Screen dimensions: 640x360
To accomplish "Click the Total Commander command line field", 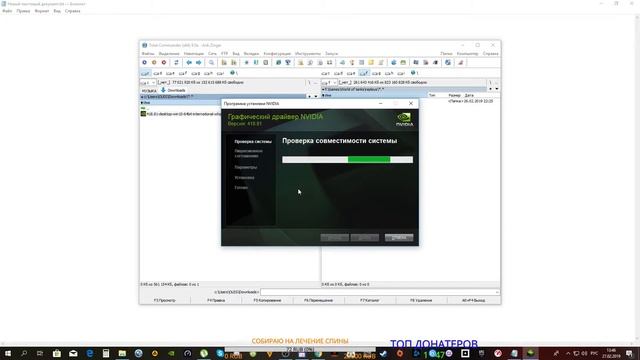I will click(380, 292).
